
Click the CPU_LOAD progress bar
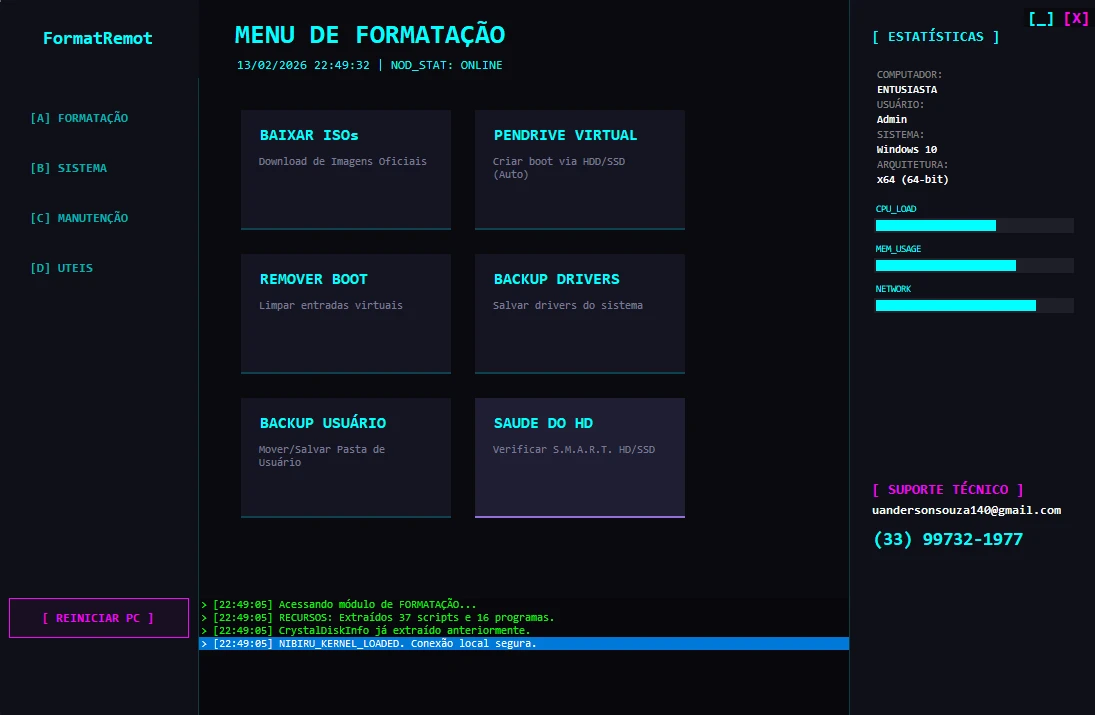[x=974, y=225]
